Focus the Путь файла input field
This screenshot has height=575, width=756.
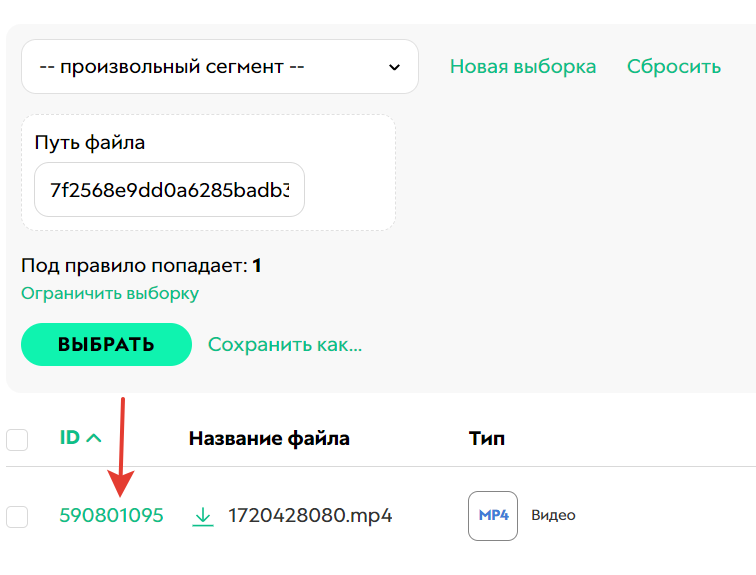tap(169, 190)
